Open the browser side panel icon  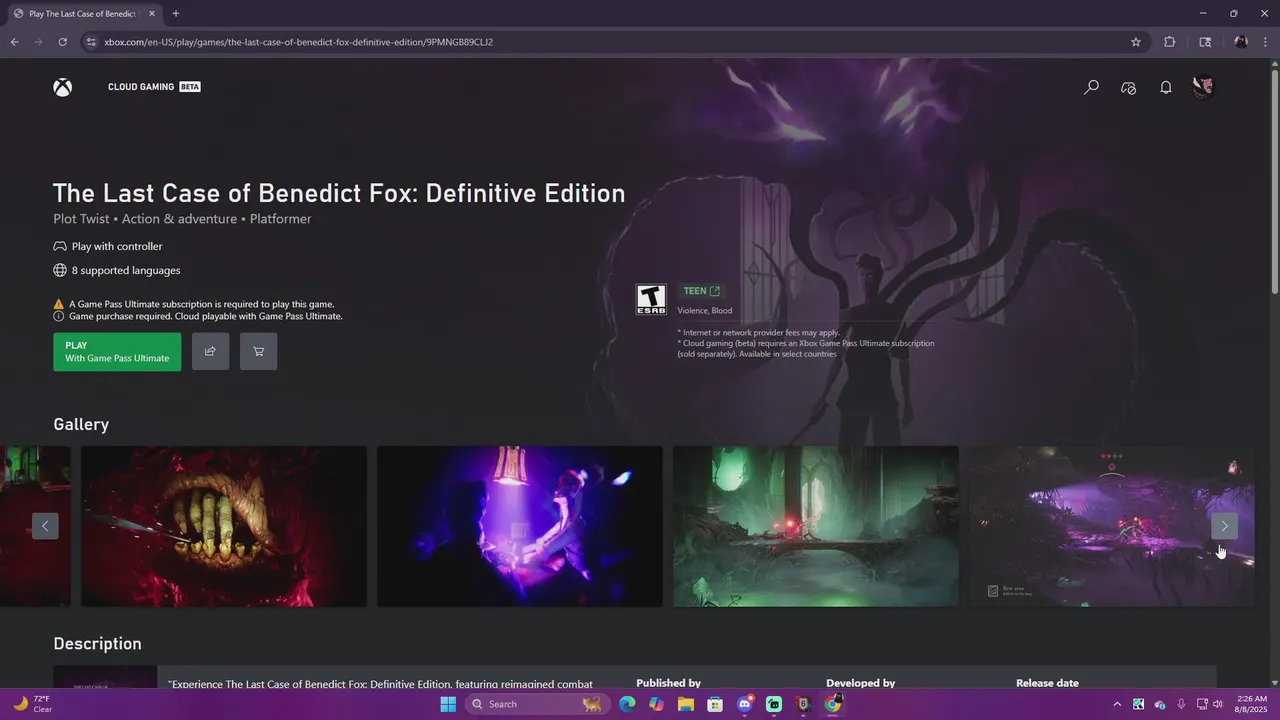point(1205,42)
